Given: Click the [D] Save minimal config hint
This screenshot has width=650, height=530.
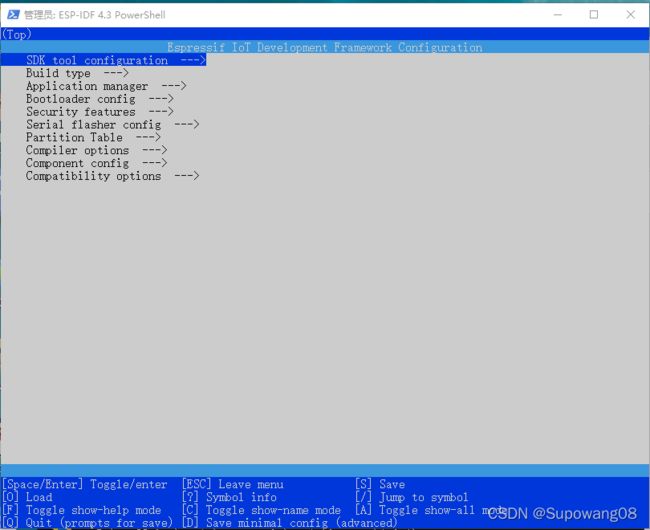Looking at the screenshot, I should (x=289, y=523).
